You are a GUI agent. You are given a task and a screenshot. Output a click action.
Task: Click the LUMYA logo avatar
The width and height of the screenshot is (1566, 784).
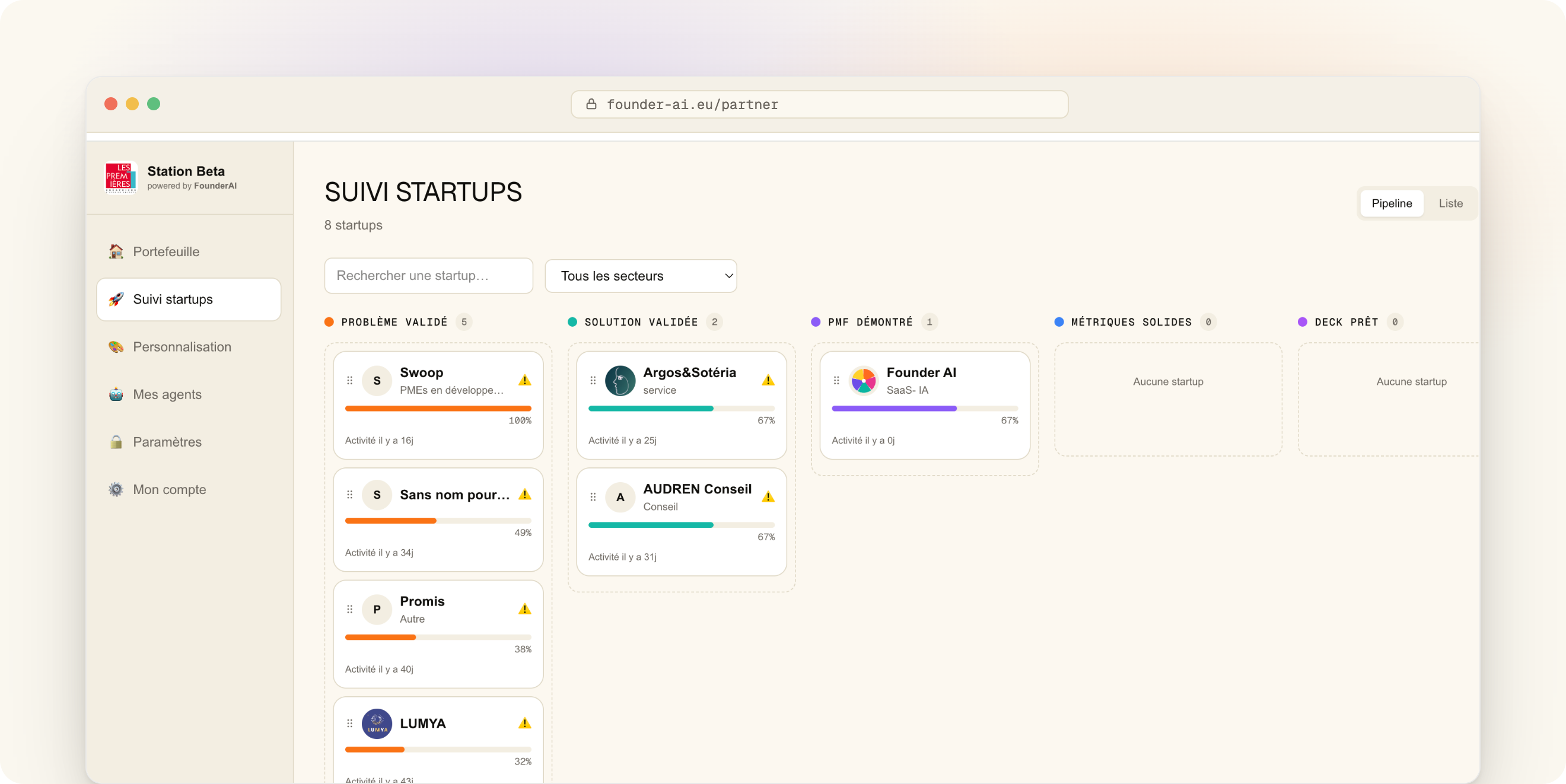377,724
